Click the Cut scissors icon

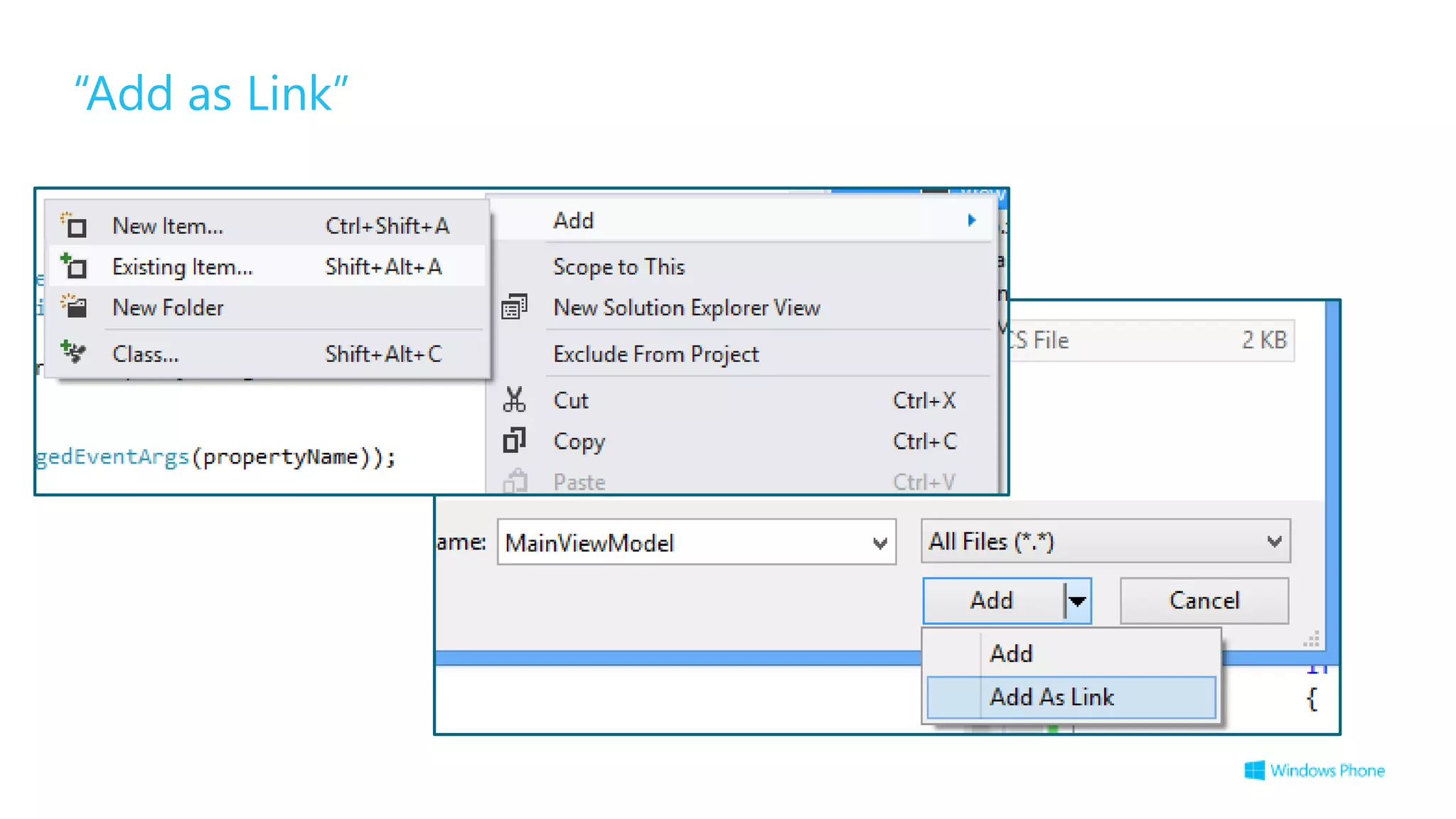tap(514, 400)
